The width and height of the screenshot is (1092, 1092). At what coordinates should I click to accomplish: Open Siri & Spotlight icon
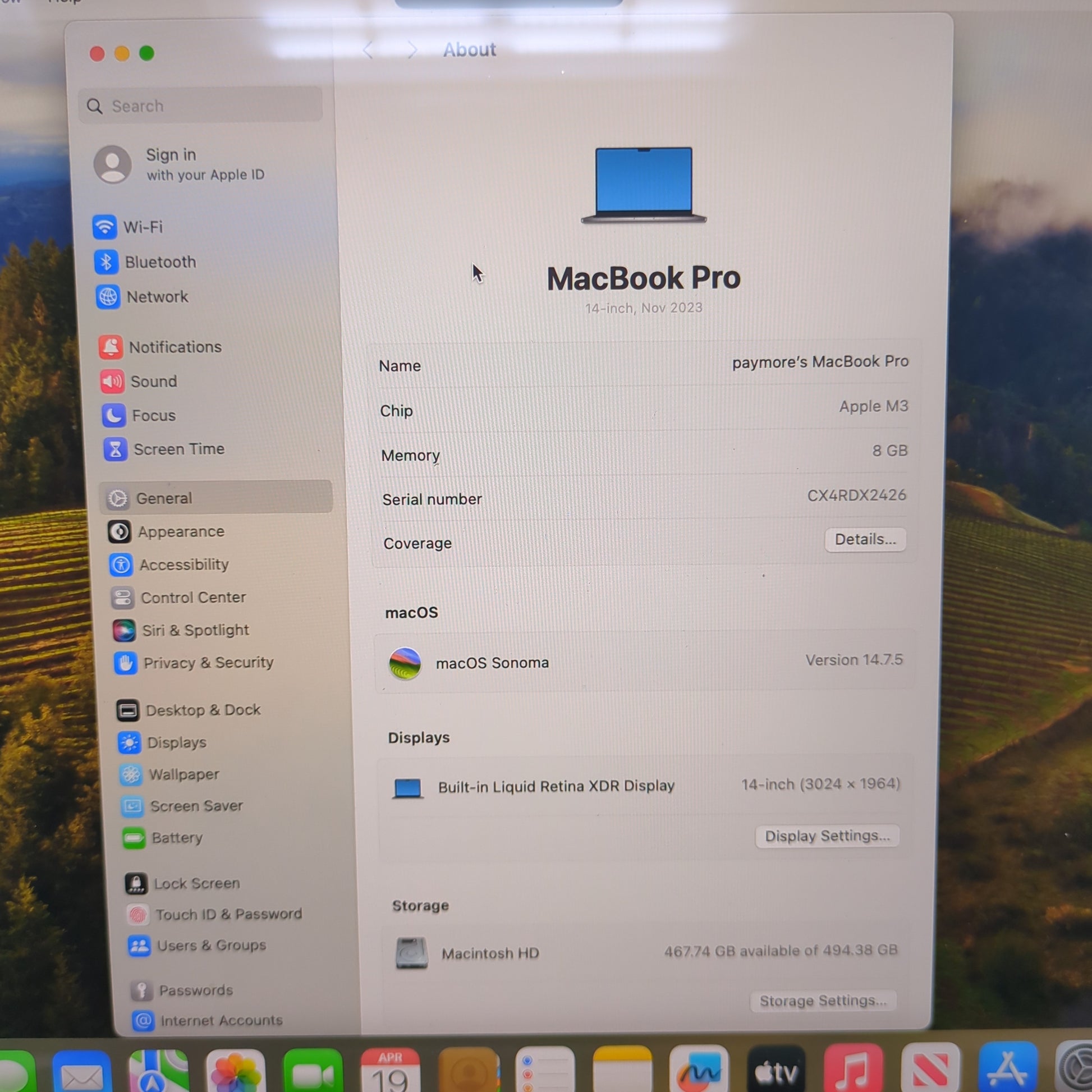tap(125, 630)
